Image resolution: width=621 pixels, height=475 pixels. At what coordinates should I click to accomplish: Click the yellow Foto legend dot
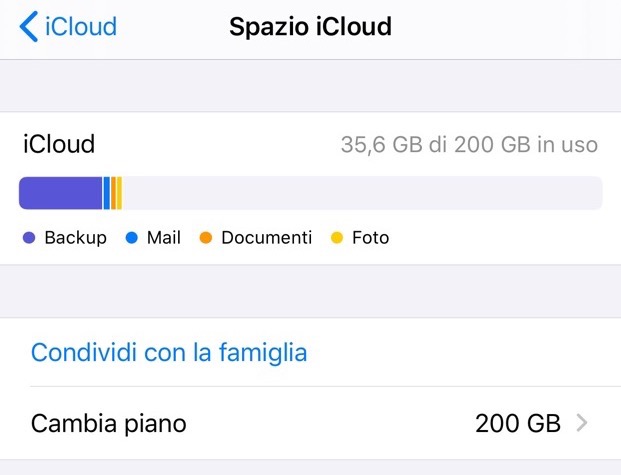tap(337, 238)
